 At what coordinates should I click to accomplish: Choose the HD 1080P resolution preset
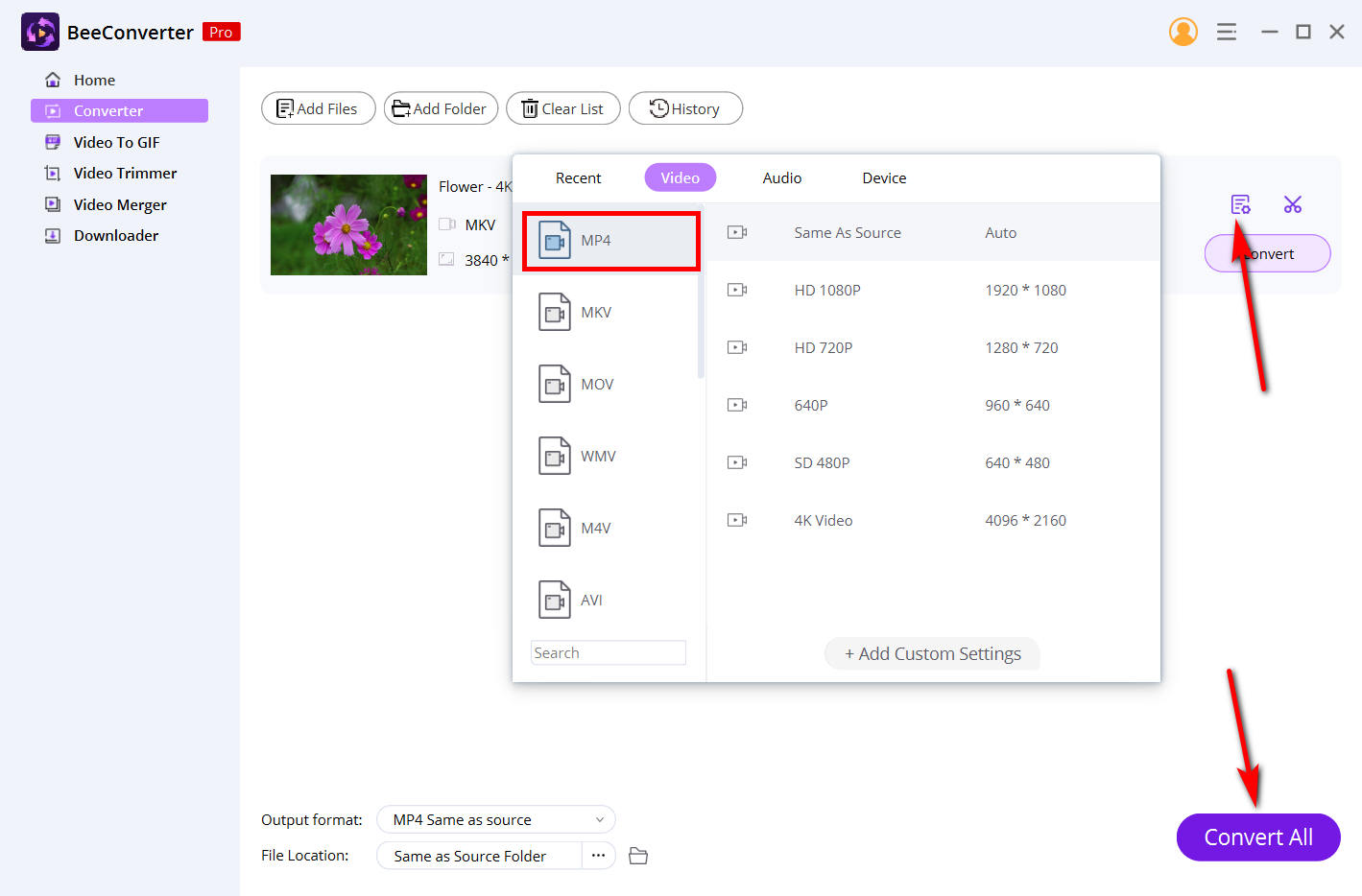click(827, 290)
